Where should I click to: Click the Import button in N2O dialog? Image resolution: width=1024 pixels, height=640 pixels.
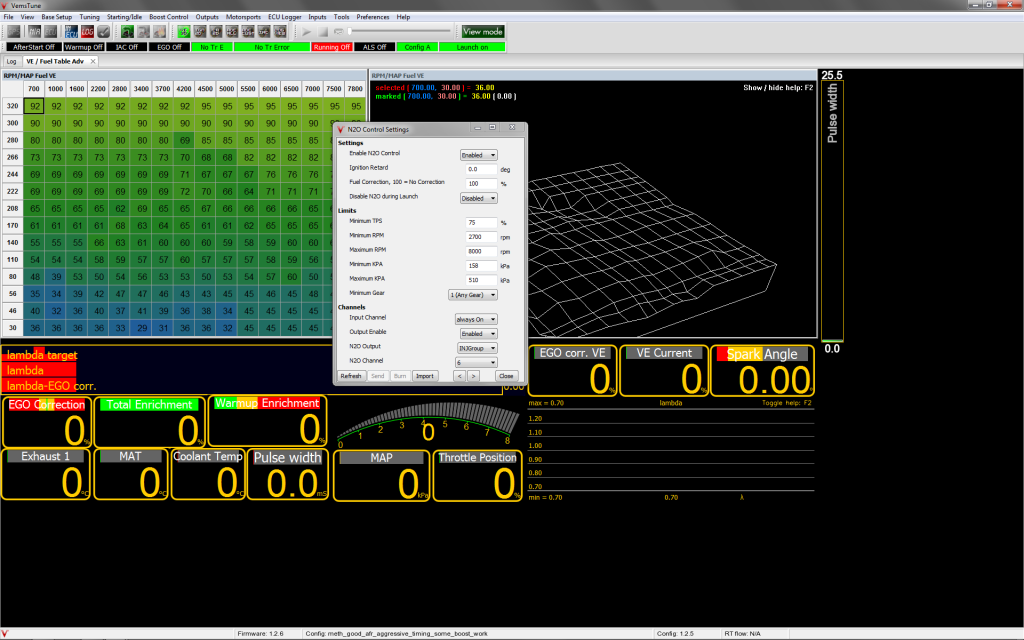[424, 376]
